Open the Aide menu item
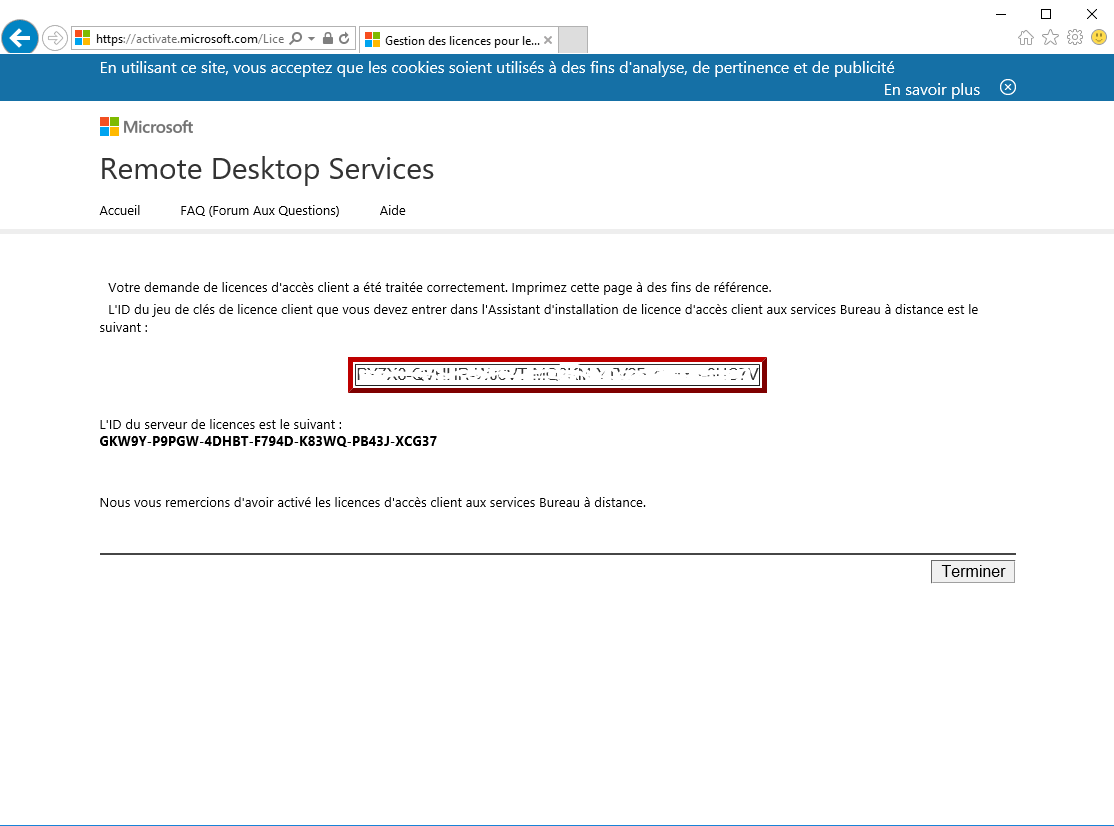Viewport: 1114px width, 826px height. point(392,210)
